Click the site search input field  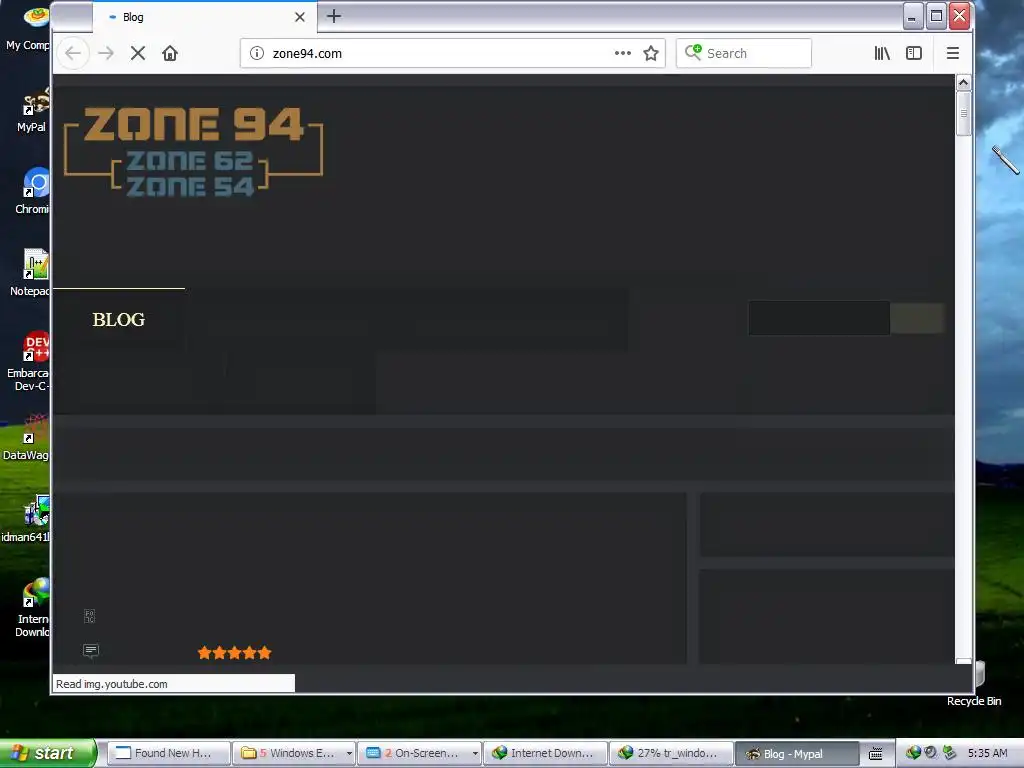coord(819,318)
